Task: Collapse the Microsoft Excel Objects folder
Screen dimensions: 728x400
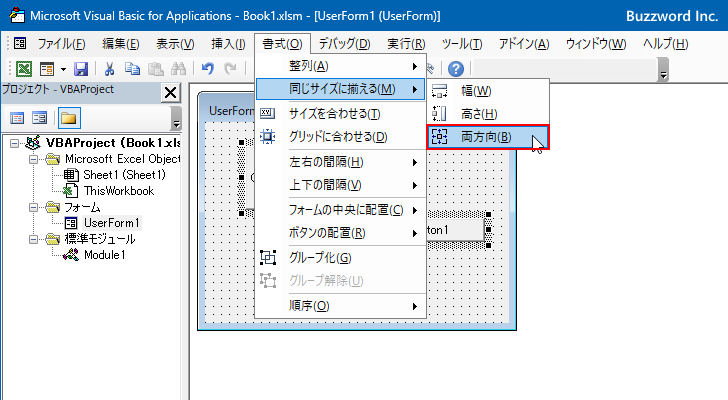Action: tap(33, 159)
